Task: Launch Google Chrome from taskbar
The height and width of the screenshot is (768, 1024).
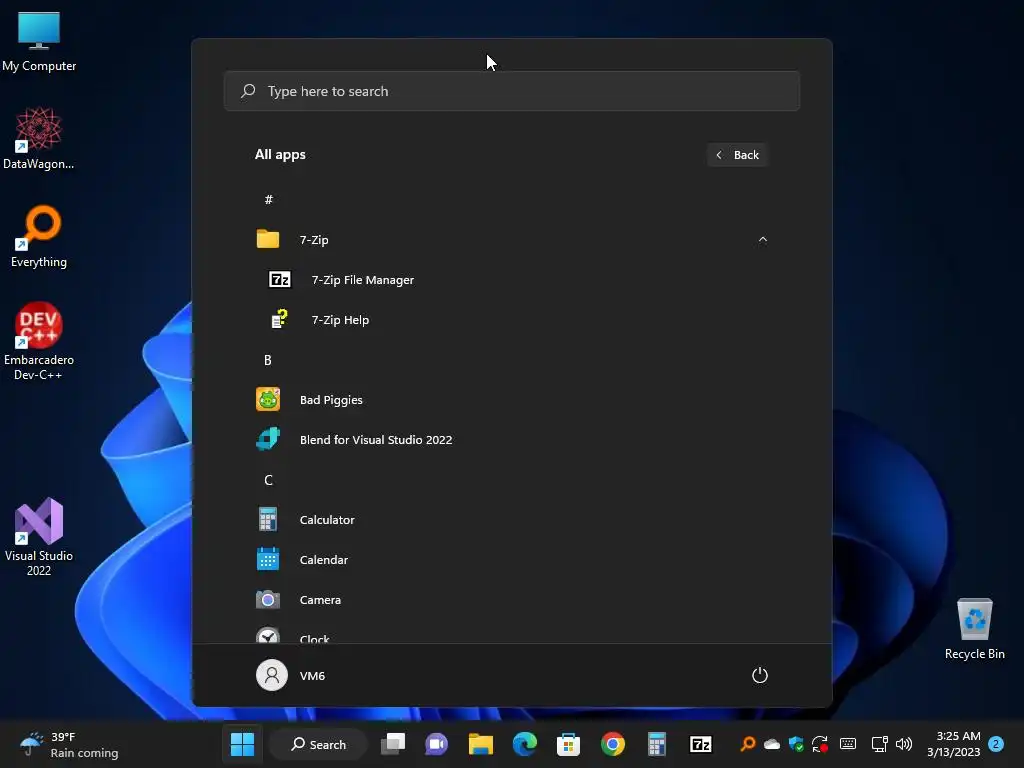Action: [613, 744]
